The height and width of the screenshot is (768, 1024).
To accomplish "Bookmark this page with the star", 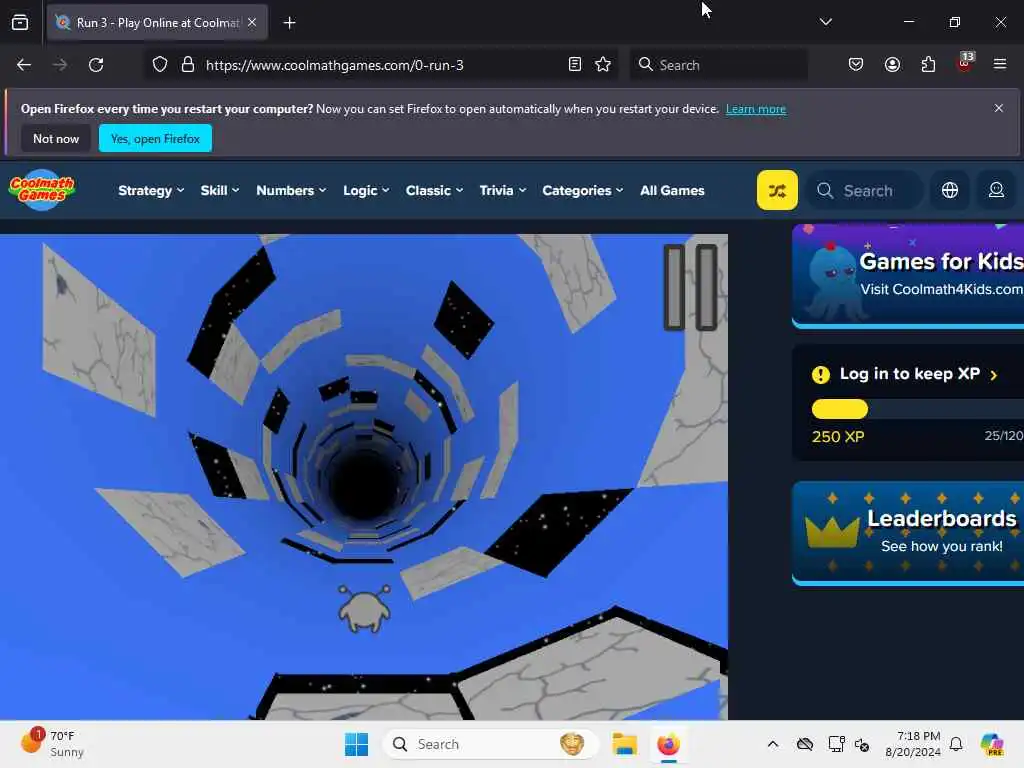I will pos(603,65).
